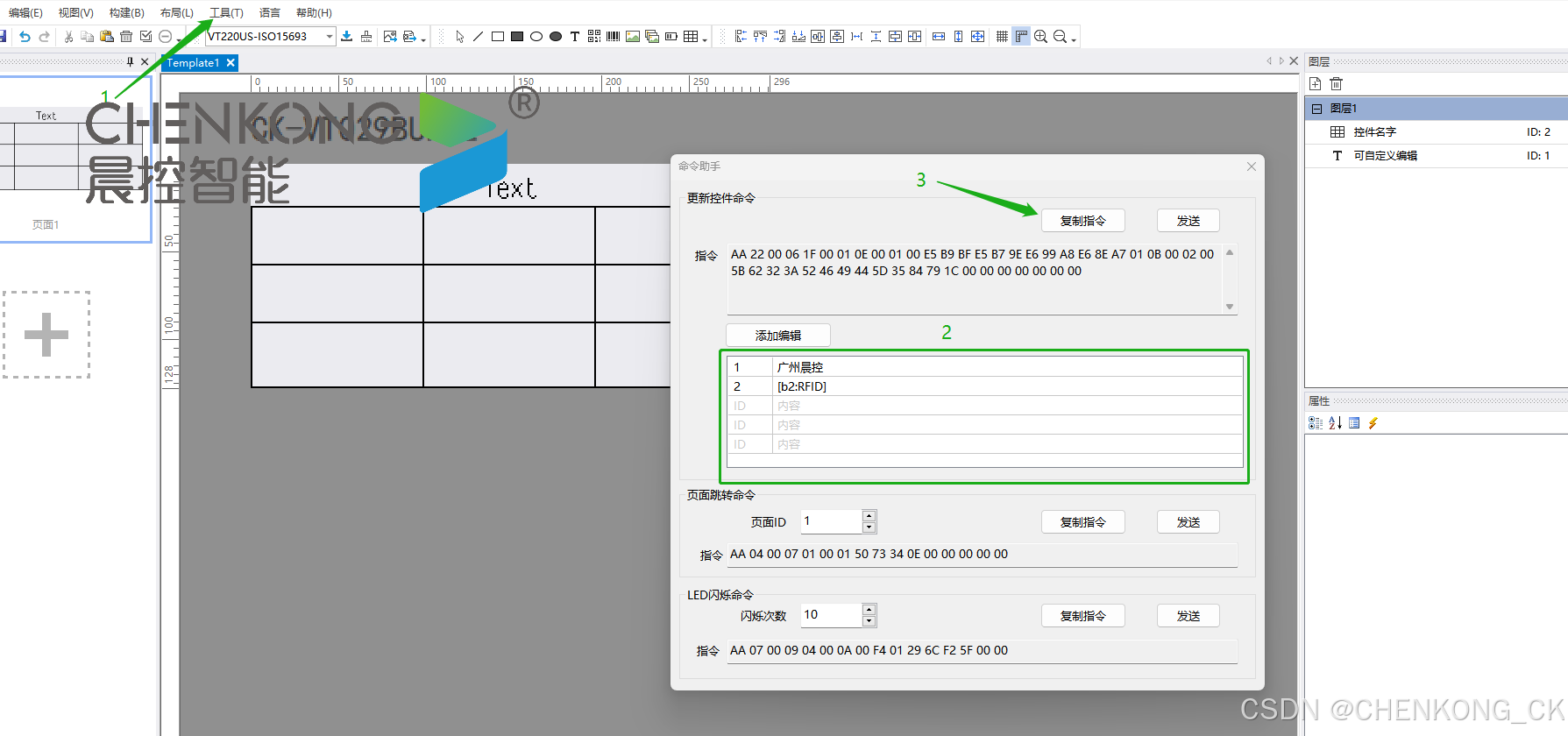
Task: Click 发送 for LED blink command
Action: tap(1188, 616)
